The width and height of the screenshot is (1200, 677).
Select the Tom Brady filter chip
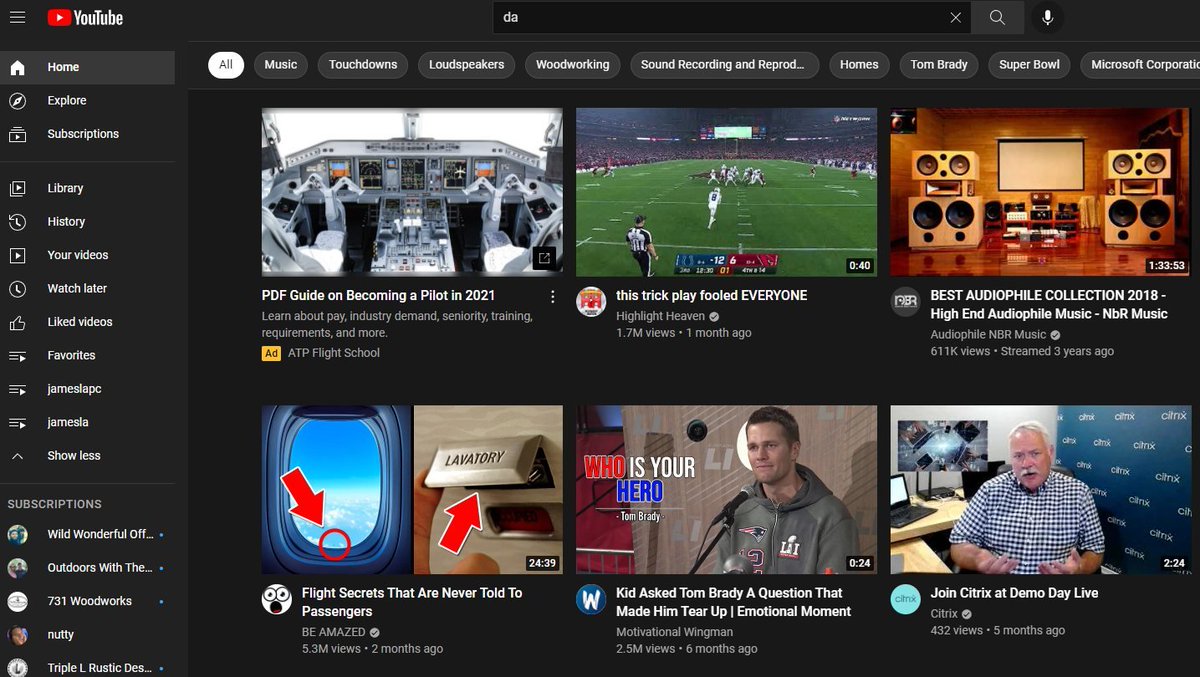pyautogui.click(x=939, y=64)
